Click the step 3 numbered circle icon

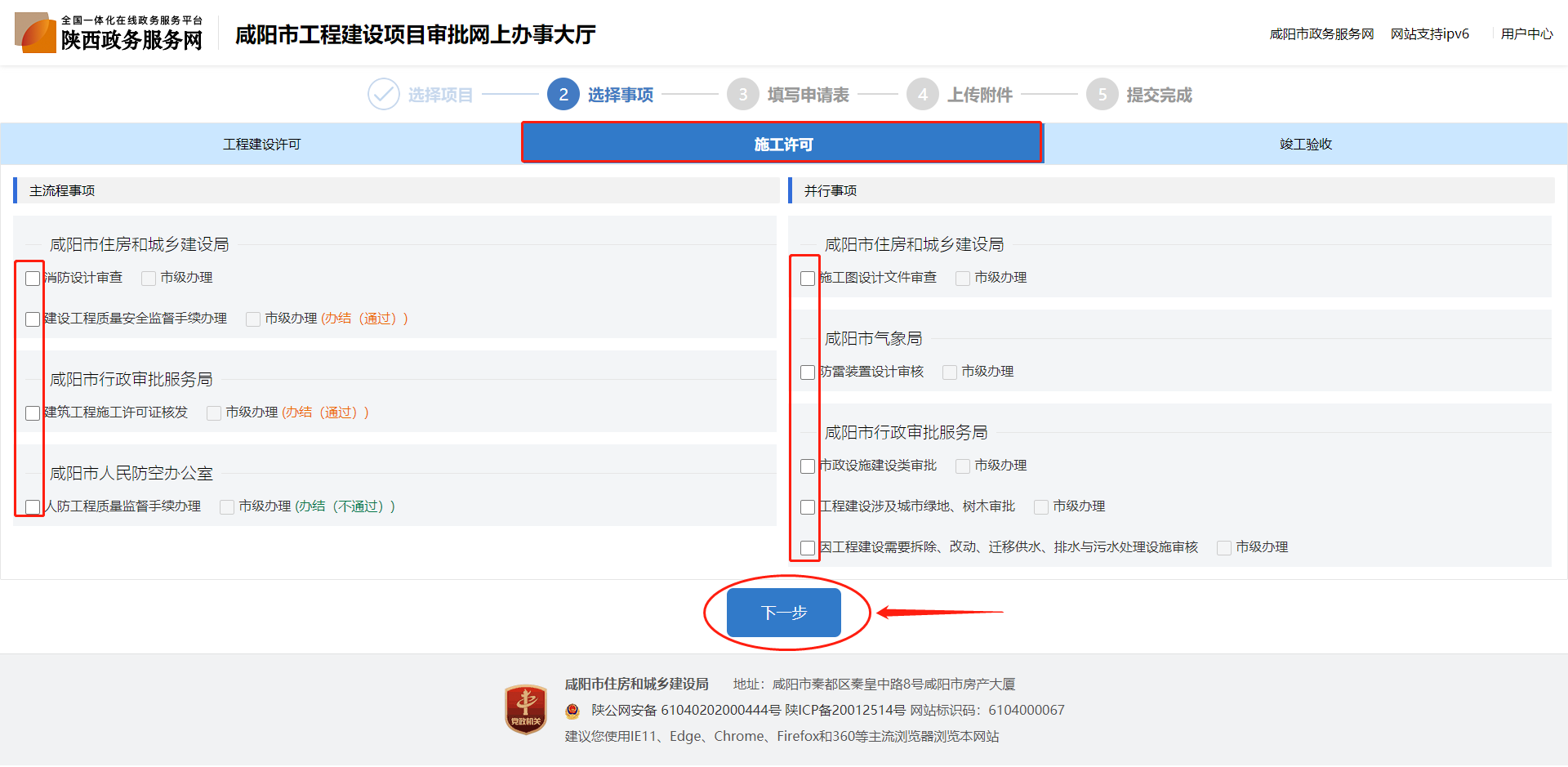[742, 95]
